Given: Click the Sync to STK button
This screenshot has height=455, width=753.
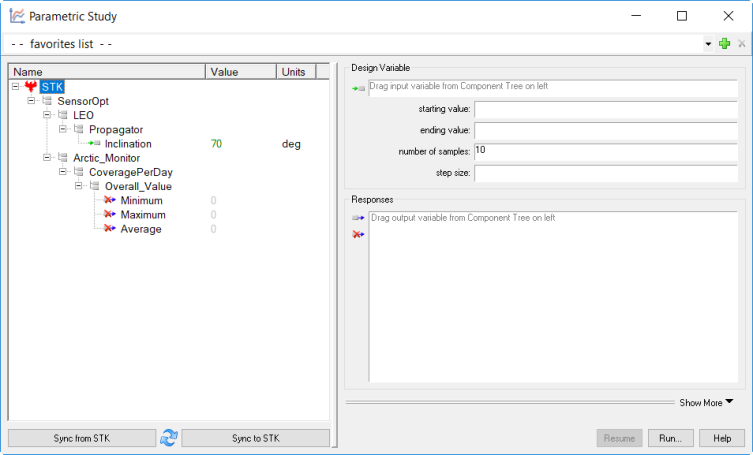Looking at the screenshot, I should 255,438.
